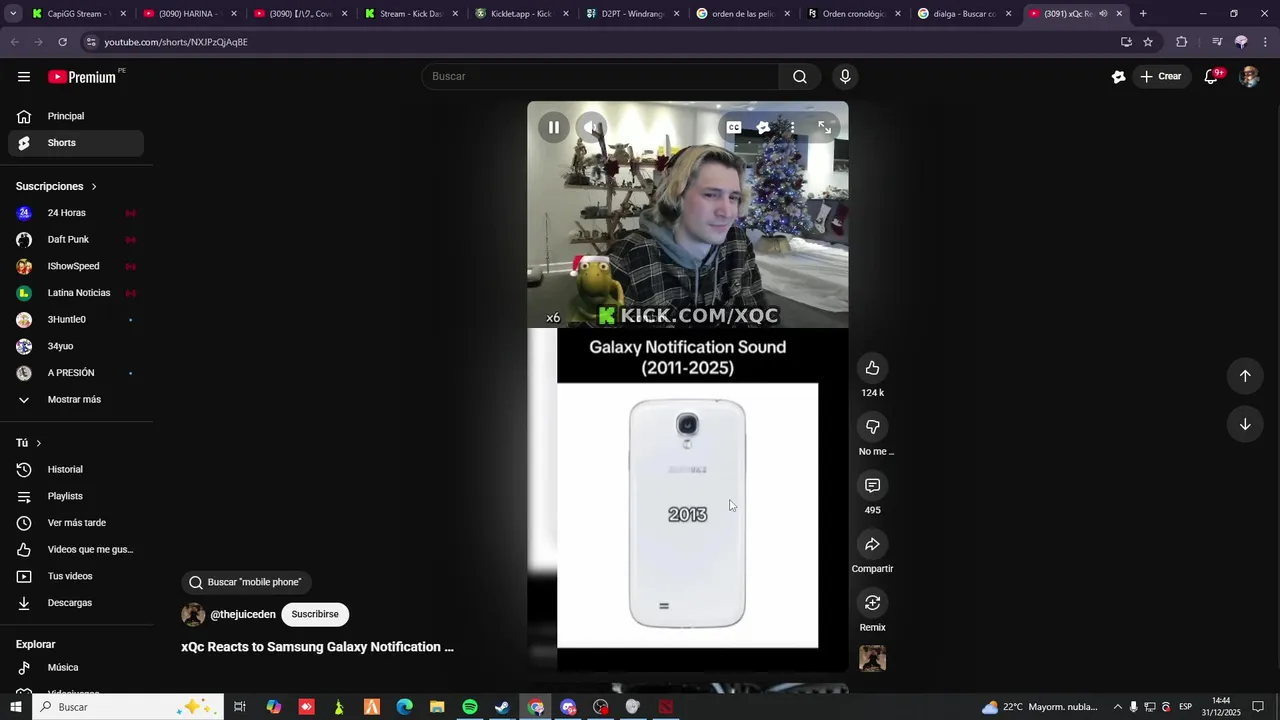
Task: Like the Short with thumbs up
Action: [x=872, y=368]
